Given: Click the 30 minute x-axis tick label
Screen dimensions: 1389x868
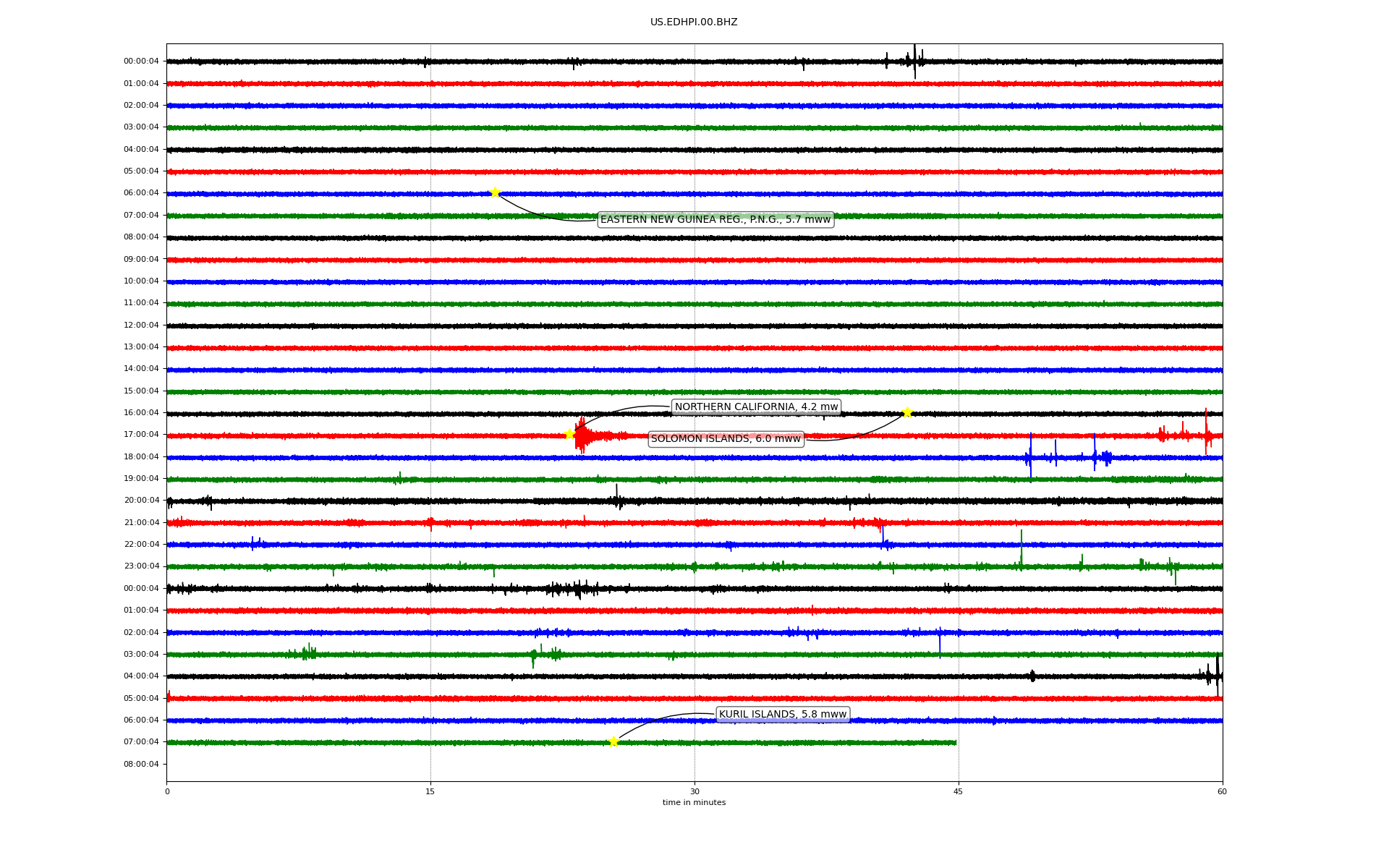Looking at the screenshot, I should click(694, 791).
